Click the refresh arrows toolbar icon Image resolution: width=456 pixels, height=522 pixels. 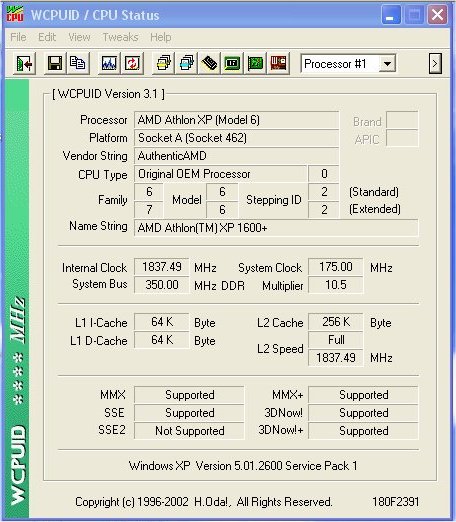click(132, 63)
